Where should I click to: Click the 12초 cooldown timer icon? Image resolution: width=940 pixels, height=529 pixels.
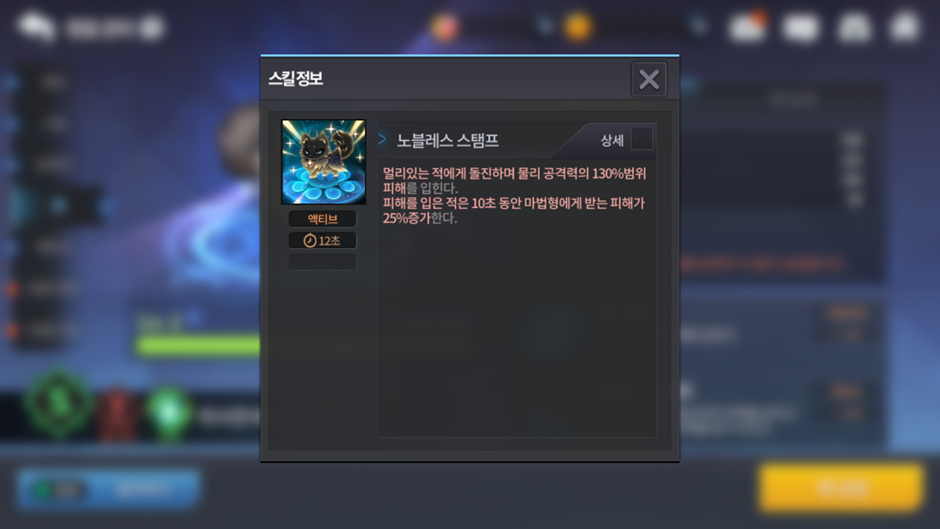point(309,241)
